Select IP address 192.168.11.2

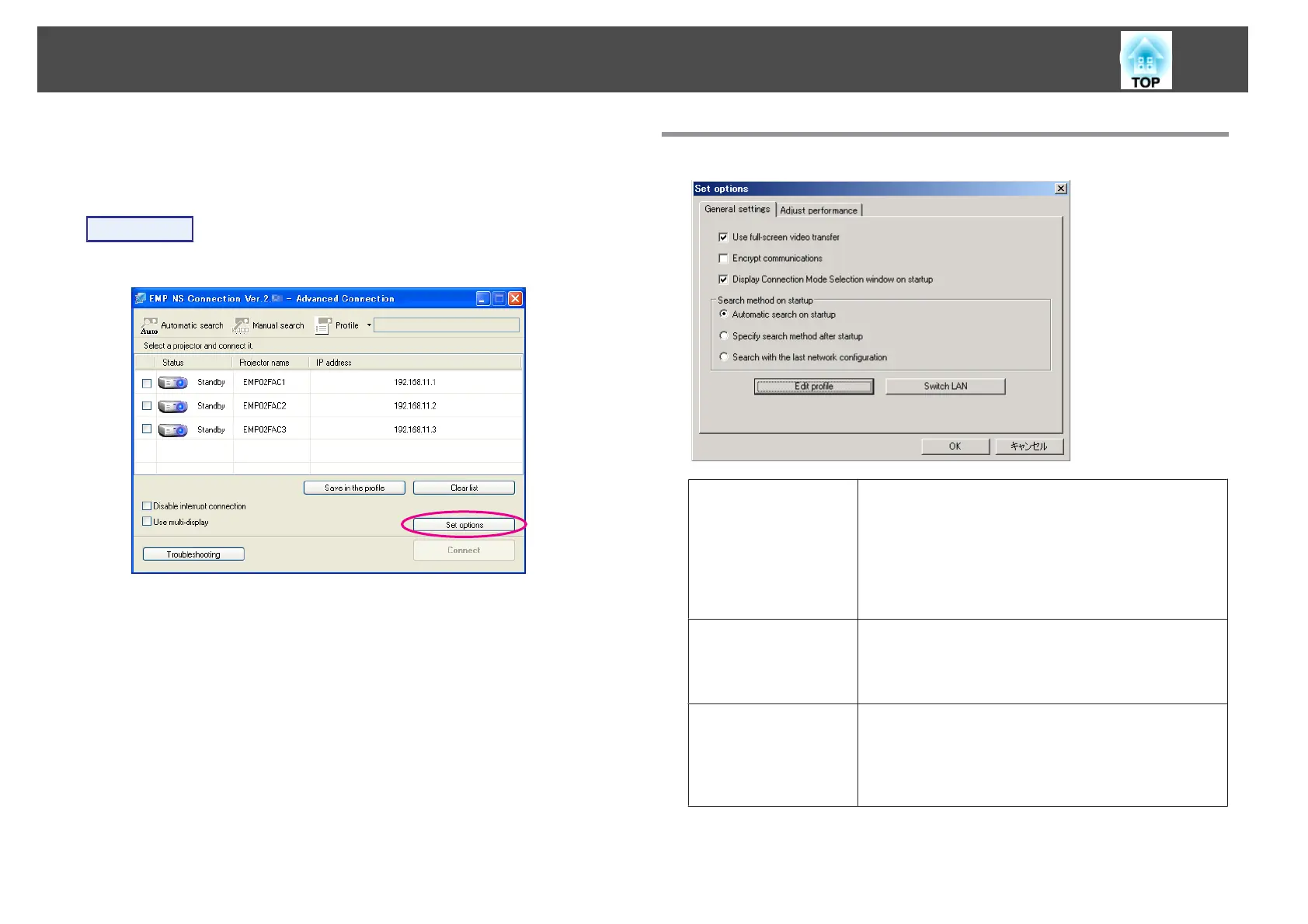(x=415, y=406)
